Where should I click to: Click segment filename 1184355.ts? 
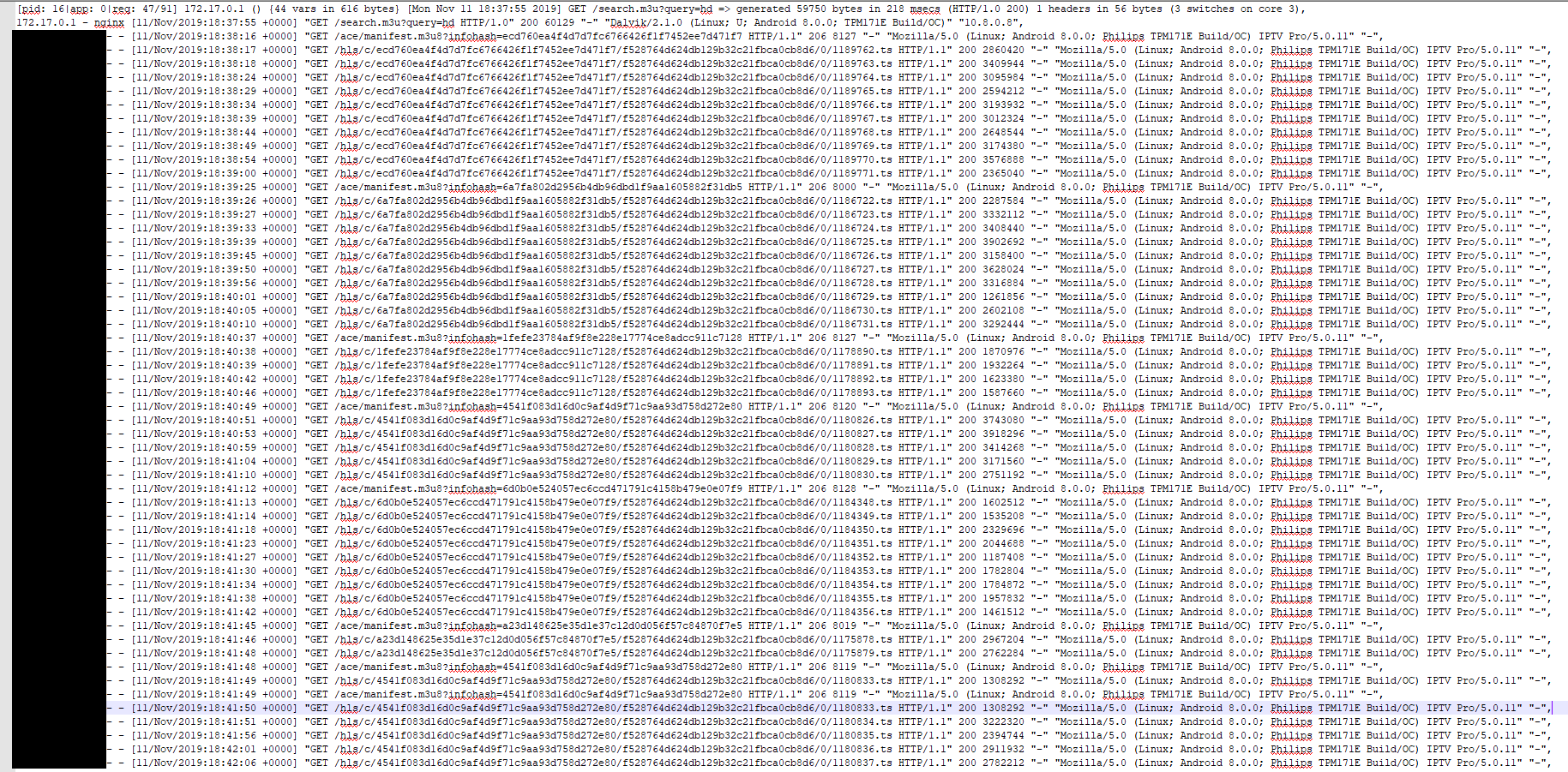pos(862,598)
